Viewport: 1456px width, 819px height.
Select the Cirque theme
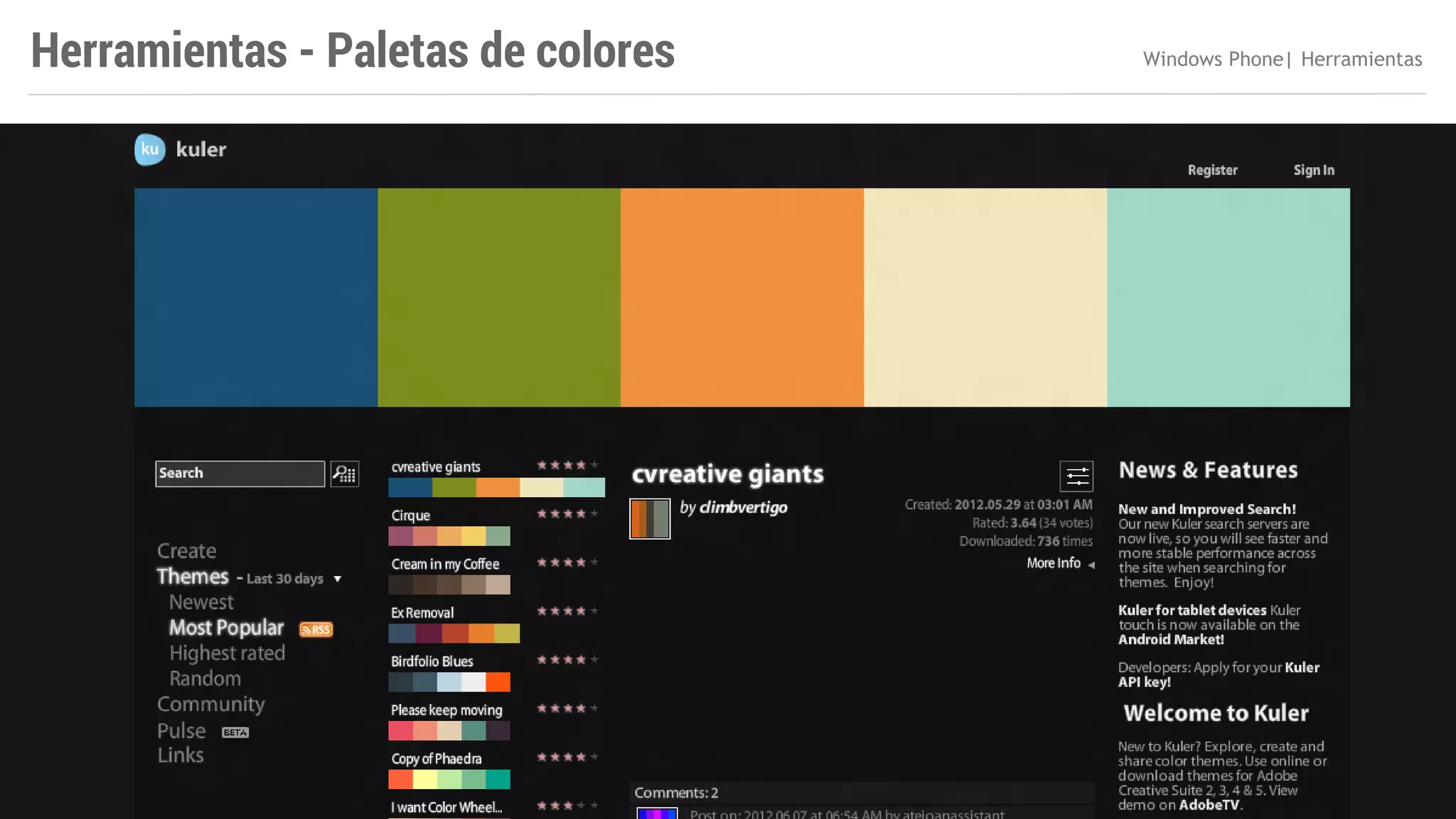(x=410, y=515)
